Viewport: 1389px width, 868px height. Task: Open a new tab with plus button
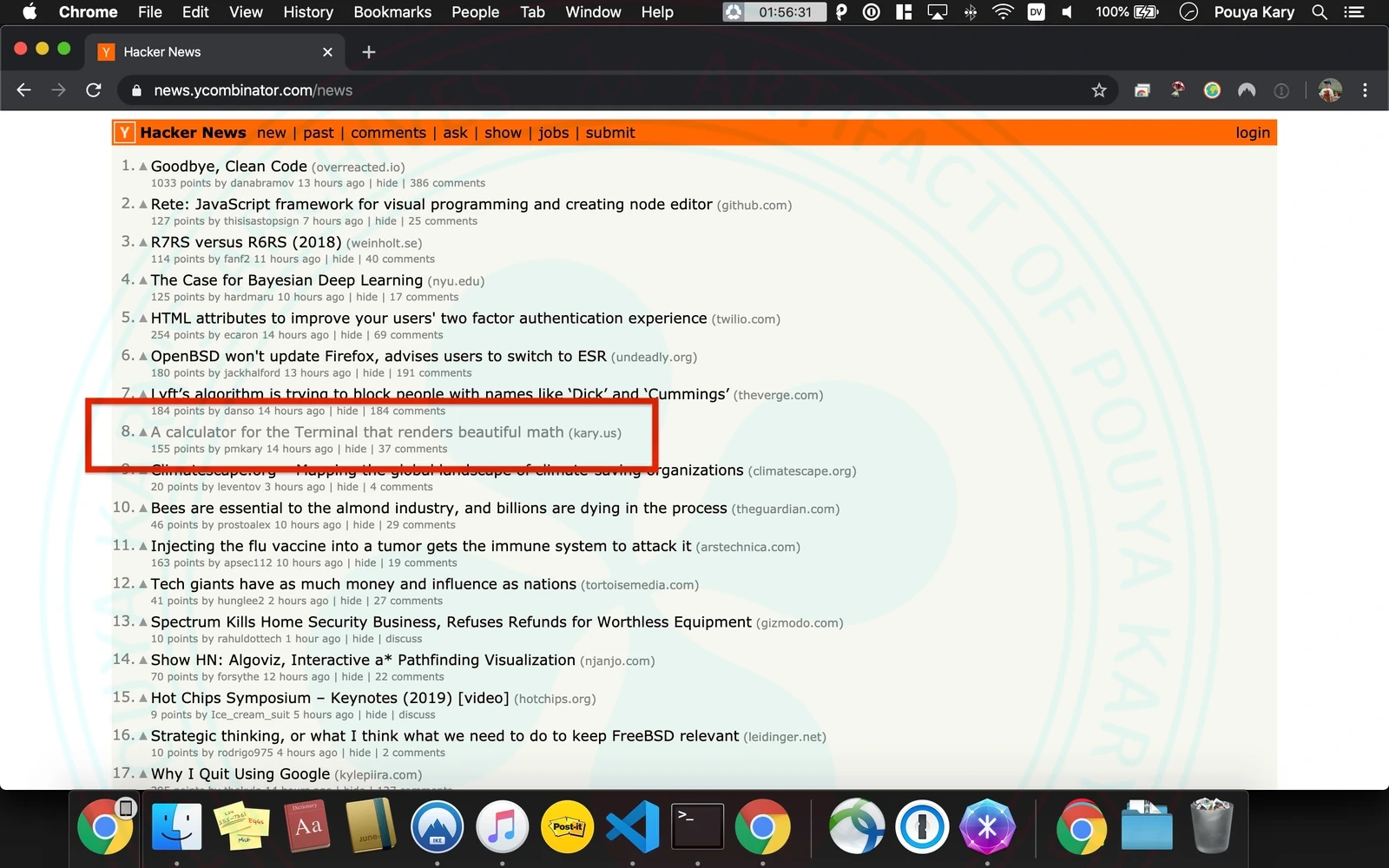tap(369, 52)
